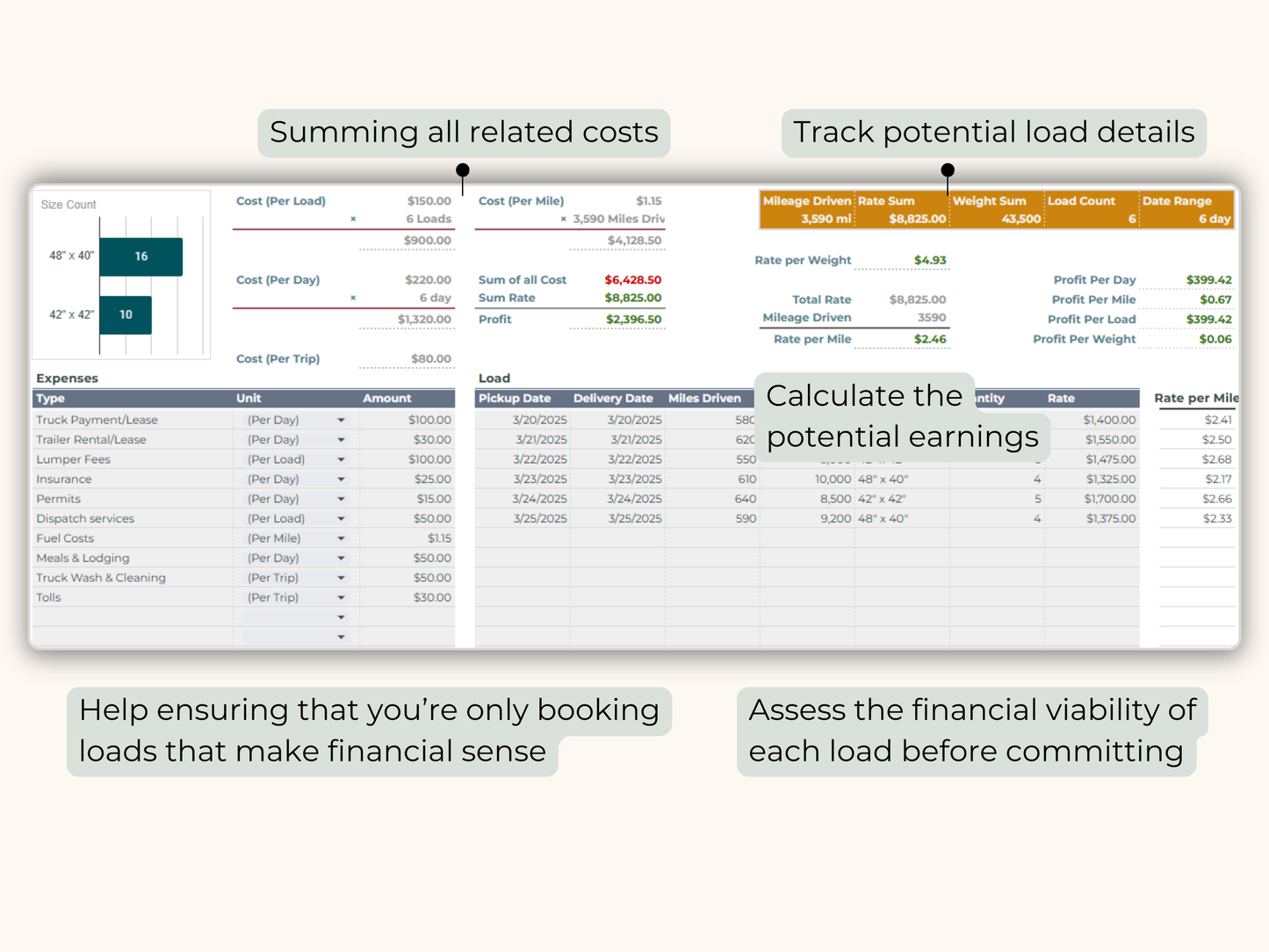1269x952 pixels.
Task: Open the Truck Payment/Lease unit dropdown
Action: coord(341,419)
